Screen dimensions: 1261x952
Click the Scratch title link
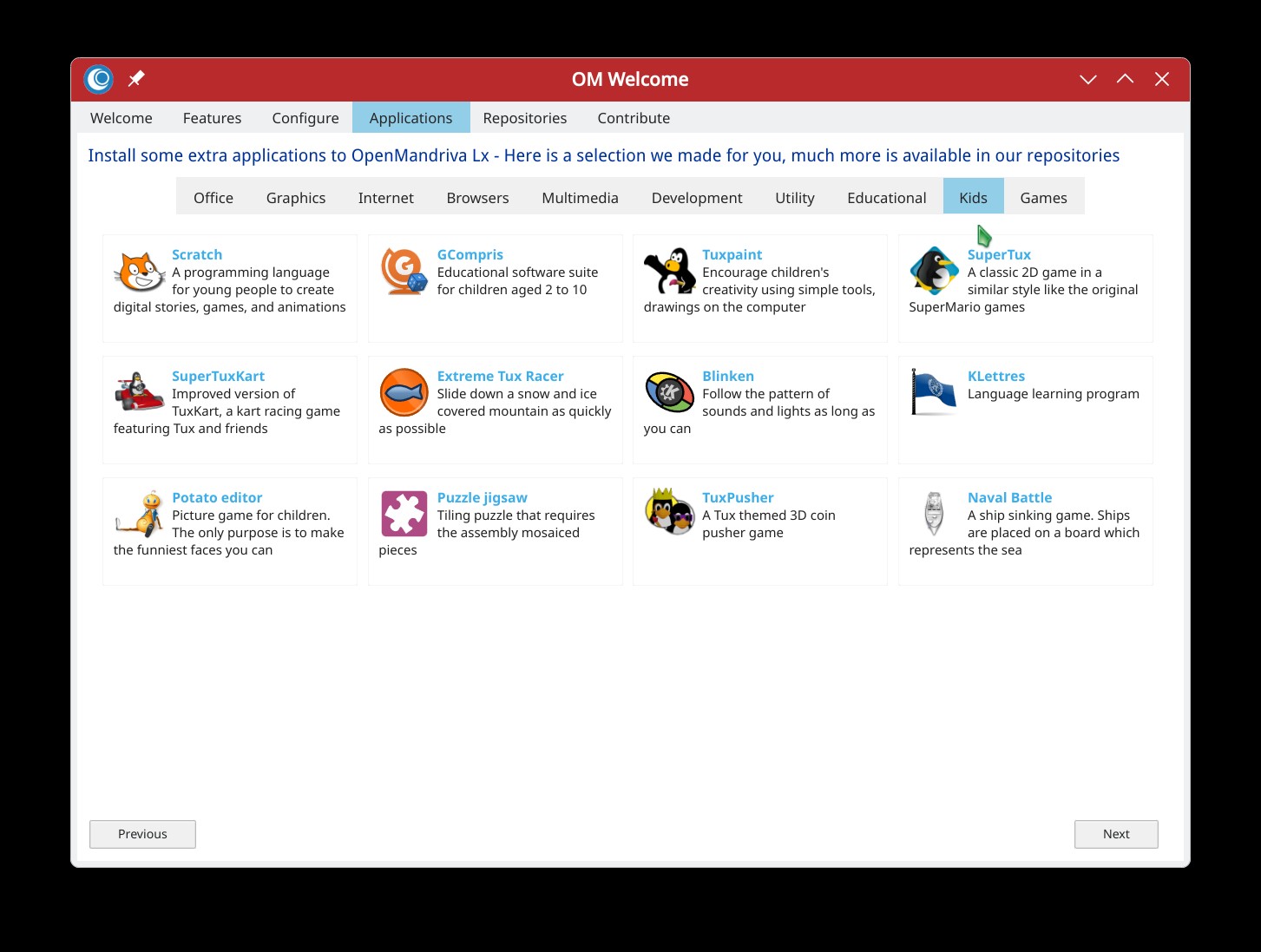[197, 254]
